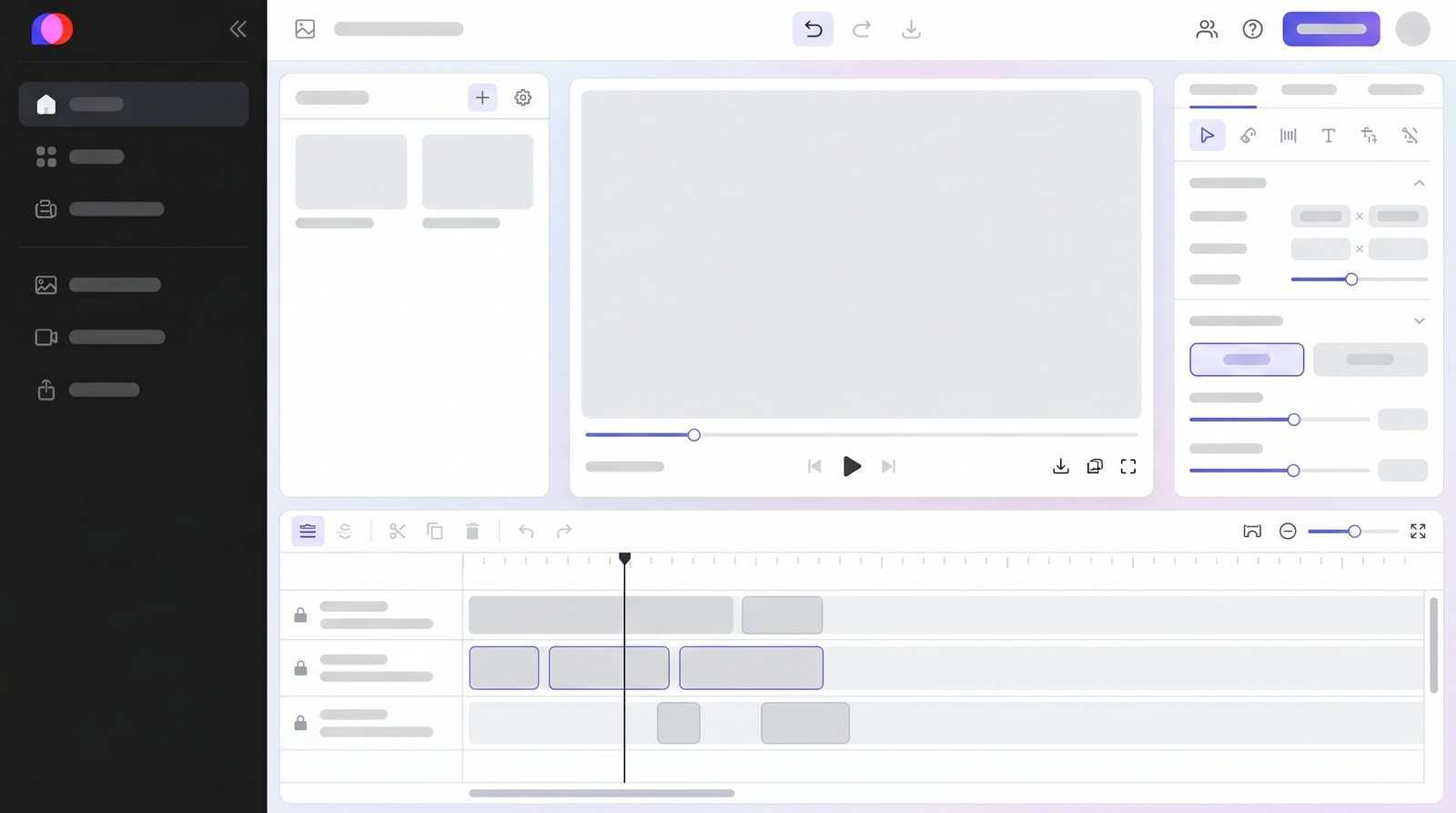Select the highlighted left segmented option

1247,360
